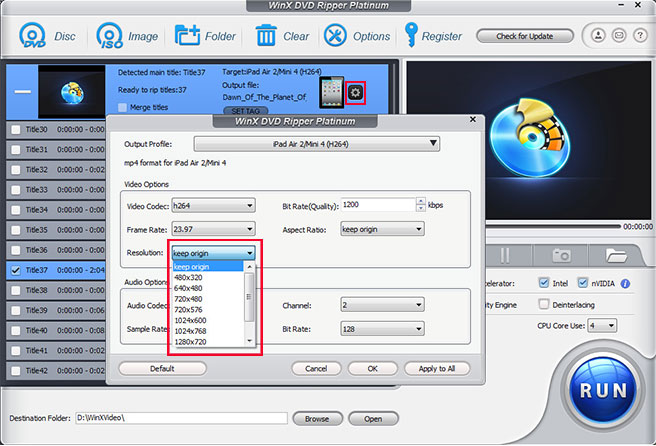Viewport: 656px width, 446px height.
Task: Open the settings gear beside iPad icon
Action: point(355,92)
